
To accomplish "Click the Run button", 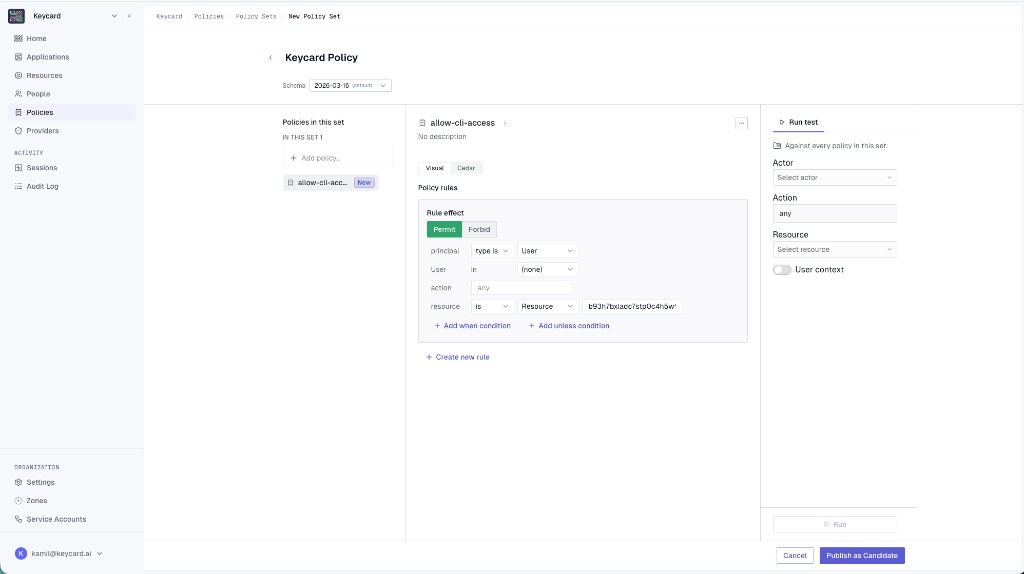I will tap(834, 524).
